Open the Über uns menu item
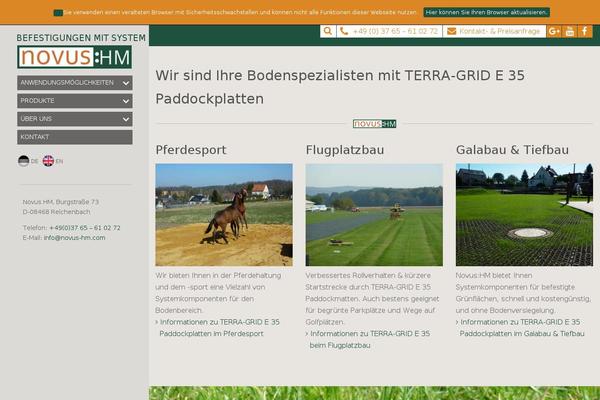Screen dimensions: 600x400 coord(75,119)
